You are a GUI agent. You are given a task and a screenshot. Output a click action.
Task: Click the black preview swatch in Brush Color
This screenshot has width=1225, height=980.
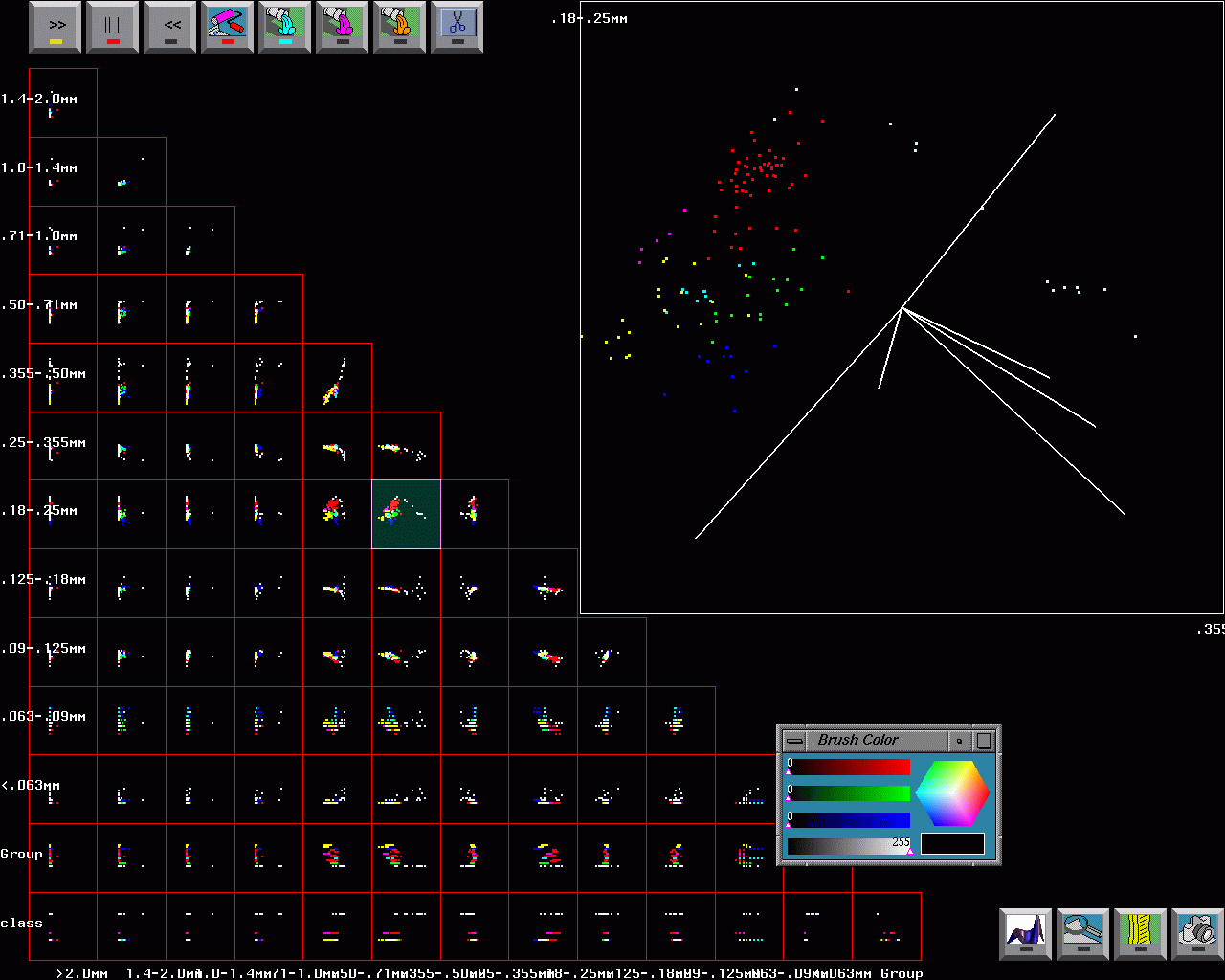click(952, 844)
